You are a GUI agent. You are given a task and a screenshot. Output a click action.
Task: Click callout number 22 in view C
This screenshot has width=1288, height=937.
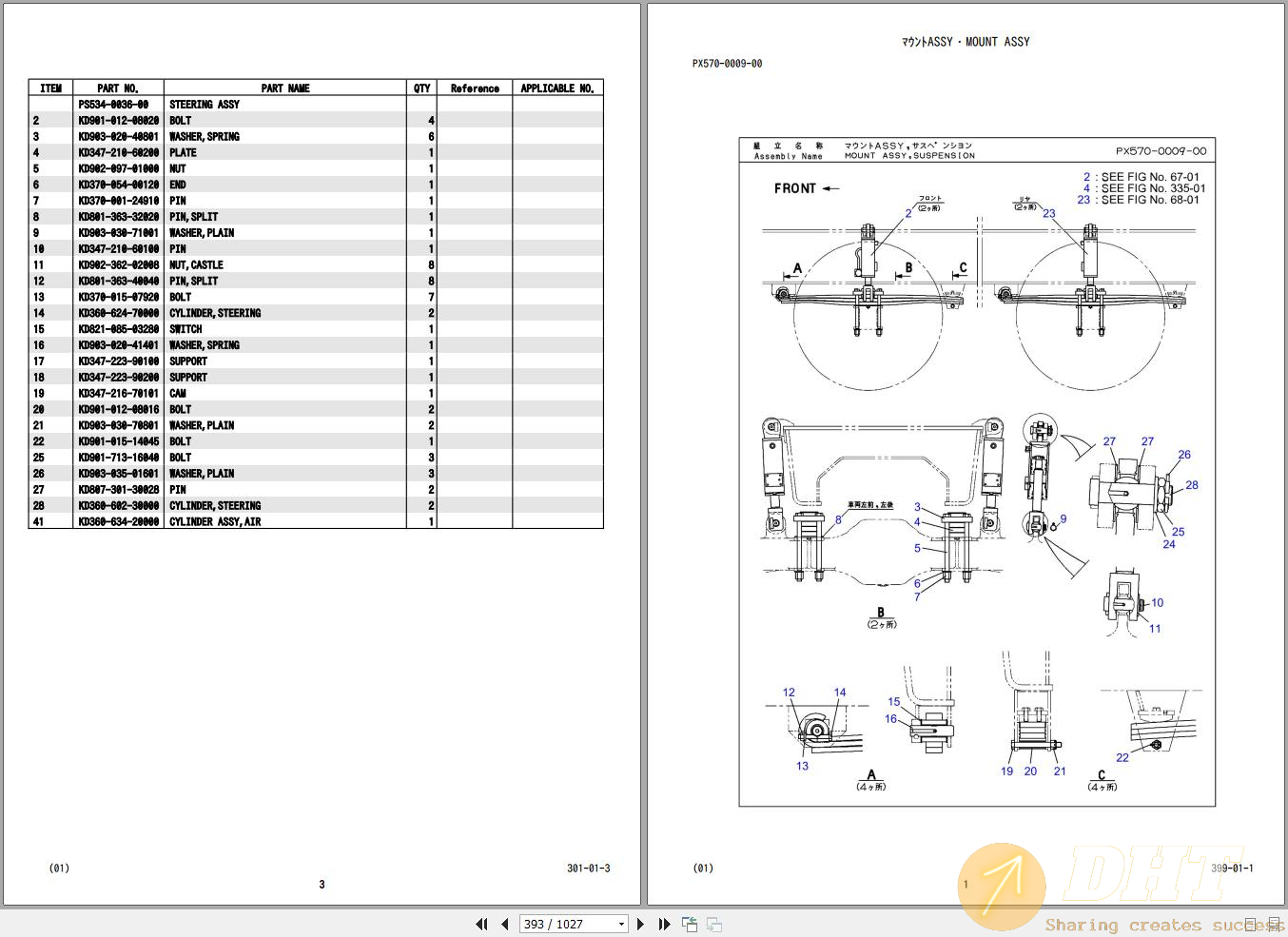pos(1122,758)
